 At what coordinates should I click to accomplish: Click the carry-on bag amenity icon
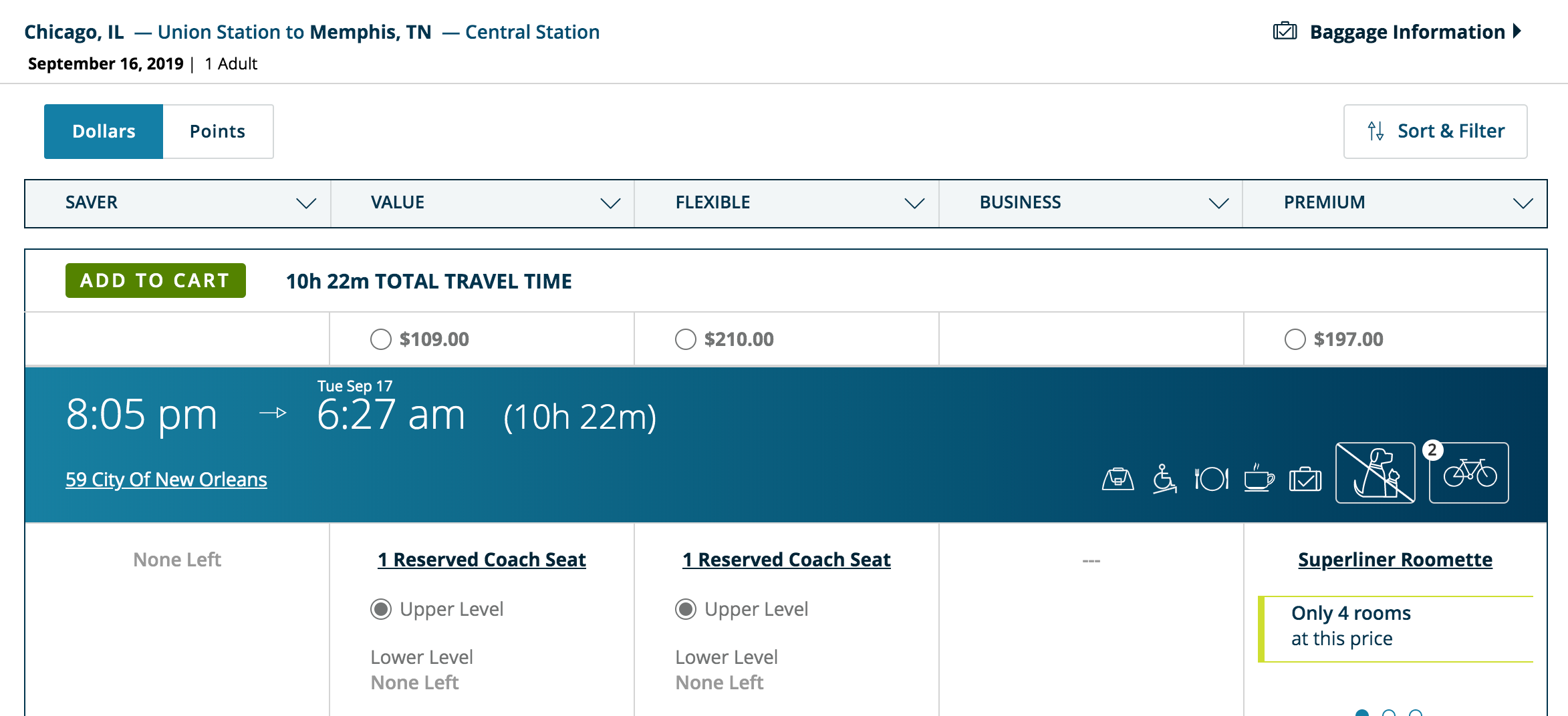coord(1118,479)
